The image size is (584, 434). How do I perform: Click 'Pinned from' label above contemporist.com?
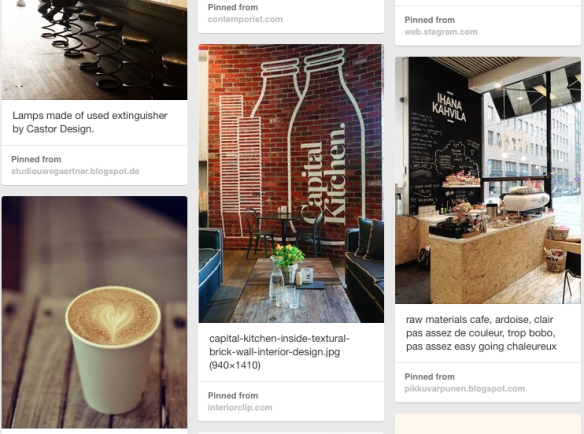tap(233, 7)
